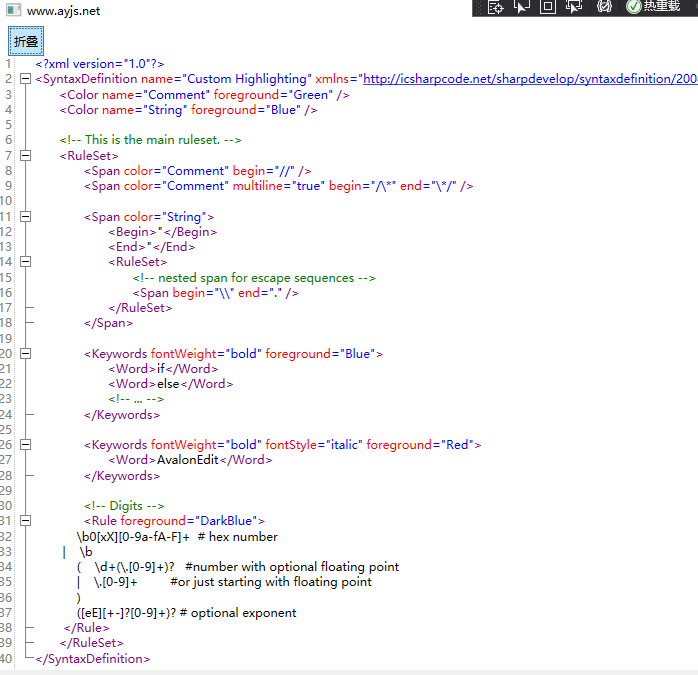The image size is (698, 675).
Task: Click line number 1 in the margin
Action: coord(8,64)
